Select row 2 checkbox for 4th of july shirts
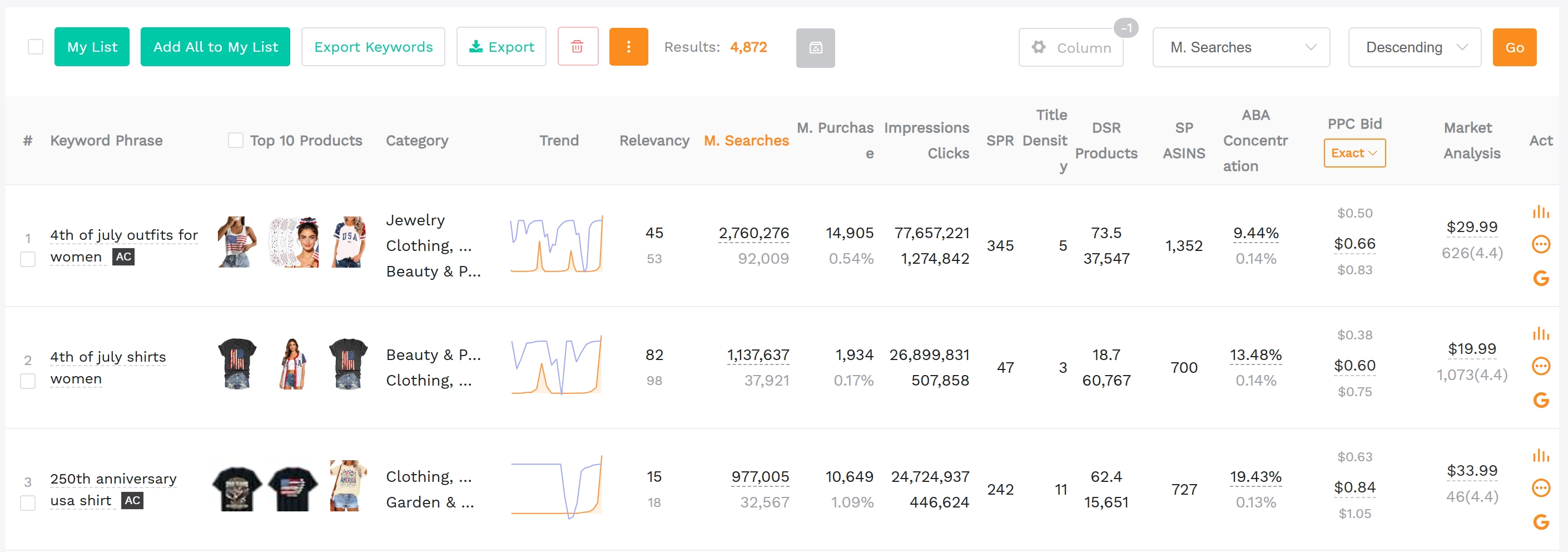This screenshot has height=552, width=1568. coord(28,381)
